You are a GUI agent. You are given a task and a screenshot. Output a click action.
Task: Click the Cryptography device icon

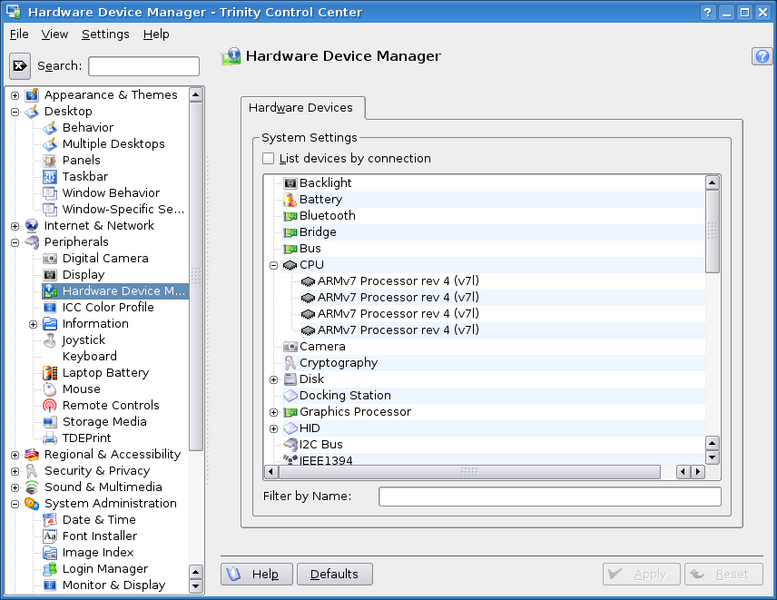tap(290, 363)
